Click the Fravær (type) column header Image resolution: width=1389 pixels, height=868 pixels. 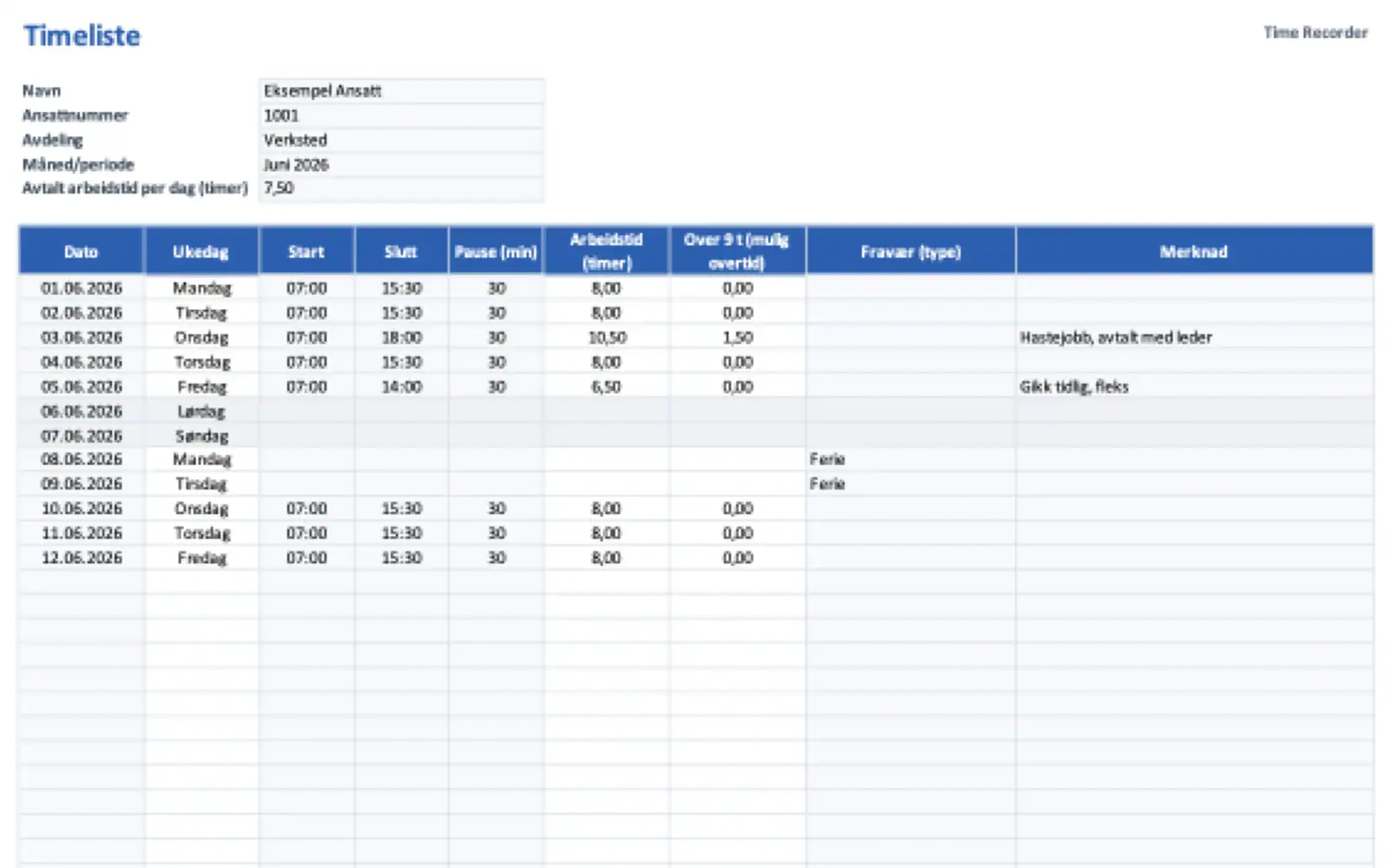[911, 252]
